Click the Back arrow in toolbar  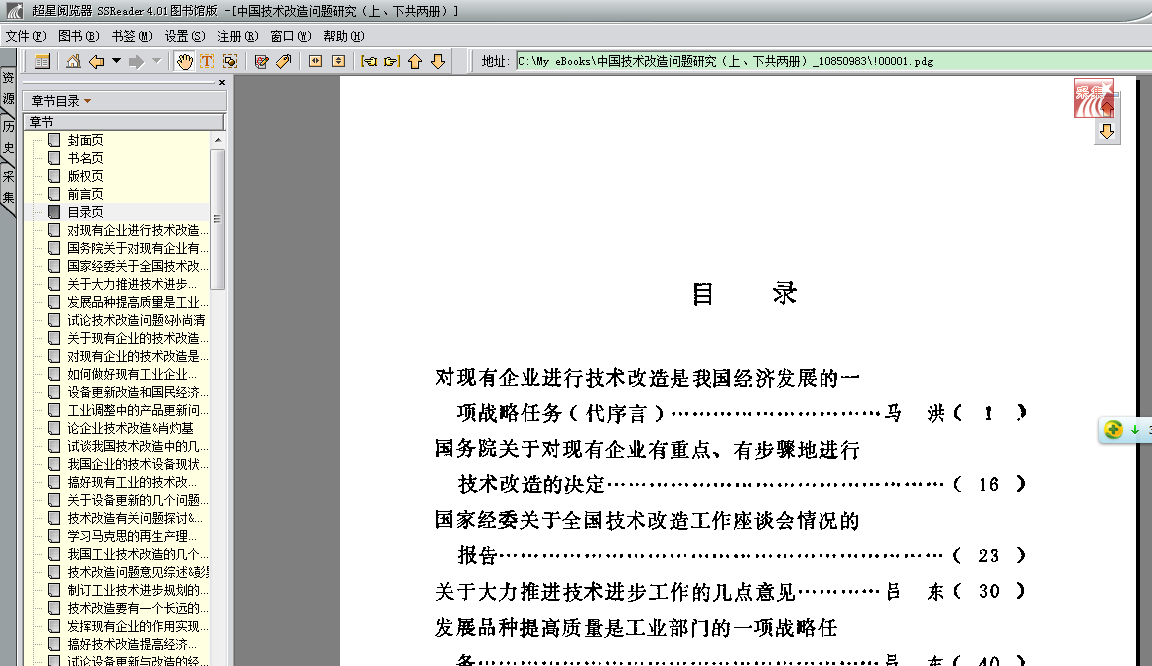(x=96, y=62)
